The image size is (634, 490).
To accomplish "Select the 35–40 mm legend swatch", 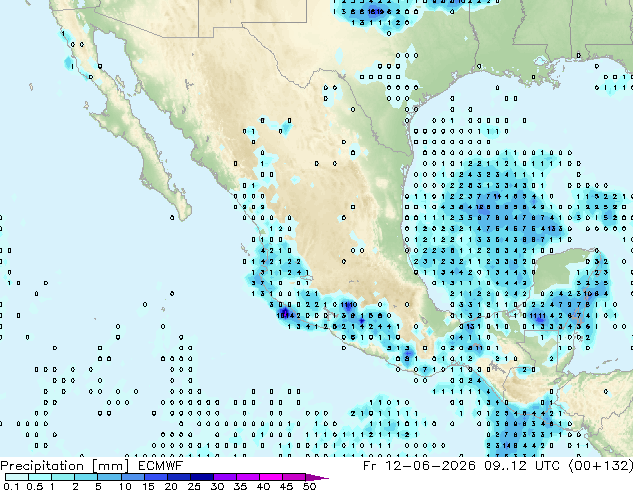I will coord(247,477).
